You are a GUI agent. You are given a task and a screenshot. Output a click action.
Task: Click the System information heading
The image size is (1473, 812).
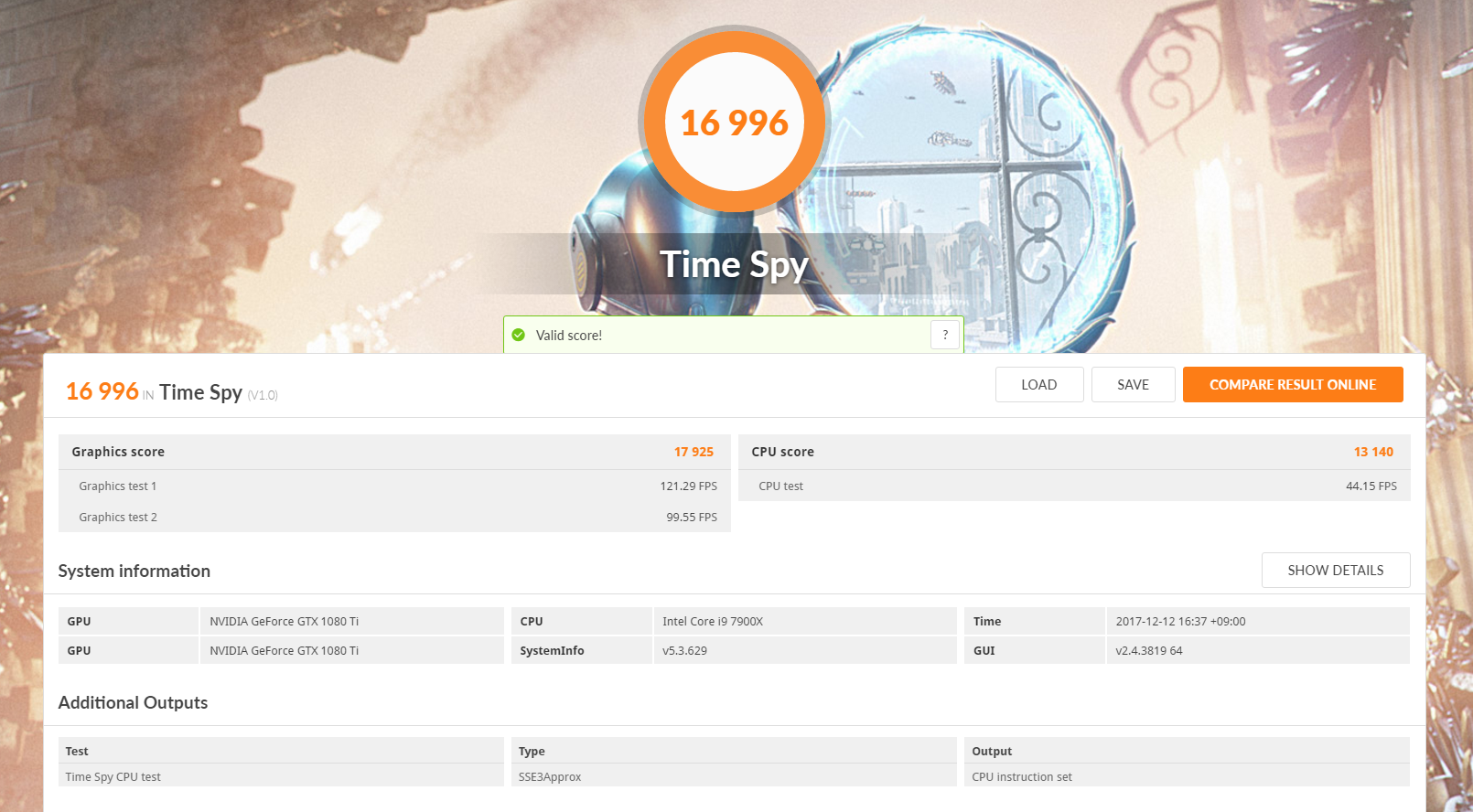coord(134,571)
